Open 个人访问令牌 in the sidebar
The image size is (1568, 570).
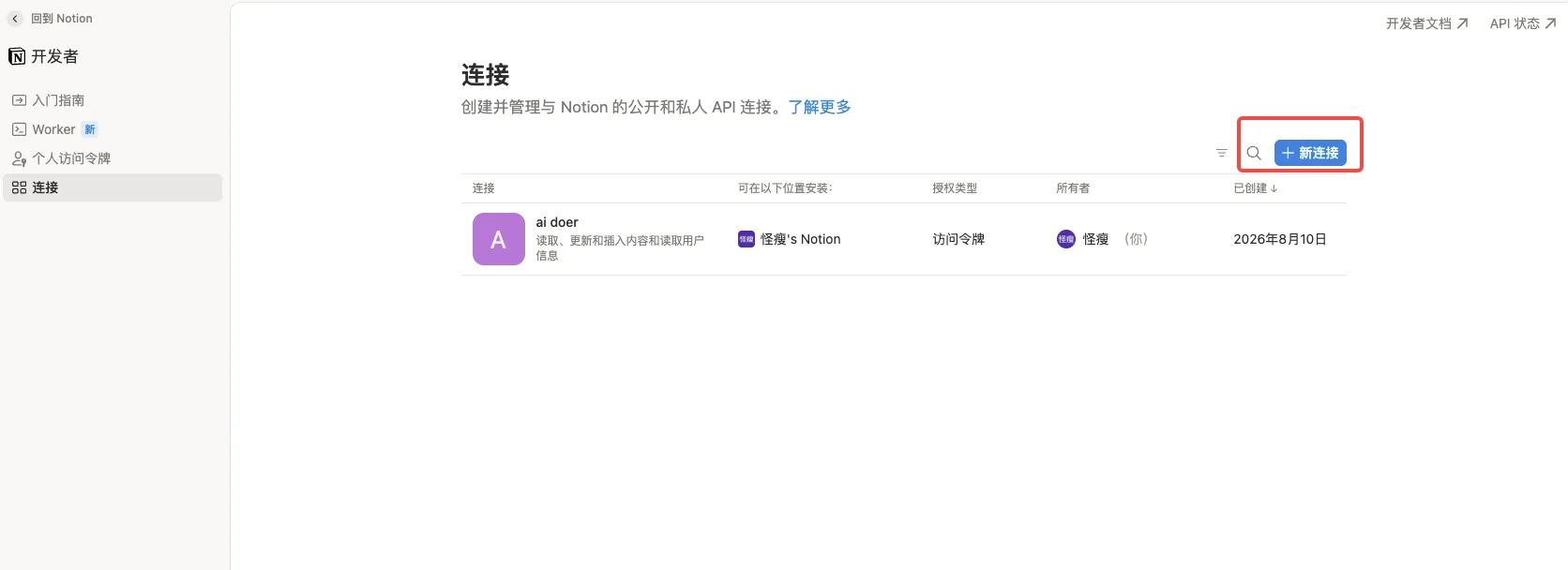point(113,158)
